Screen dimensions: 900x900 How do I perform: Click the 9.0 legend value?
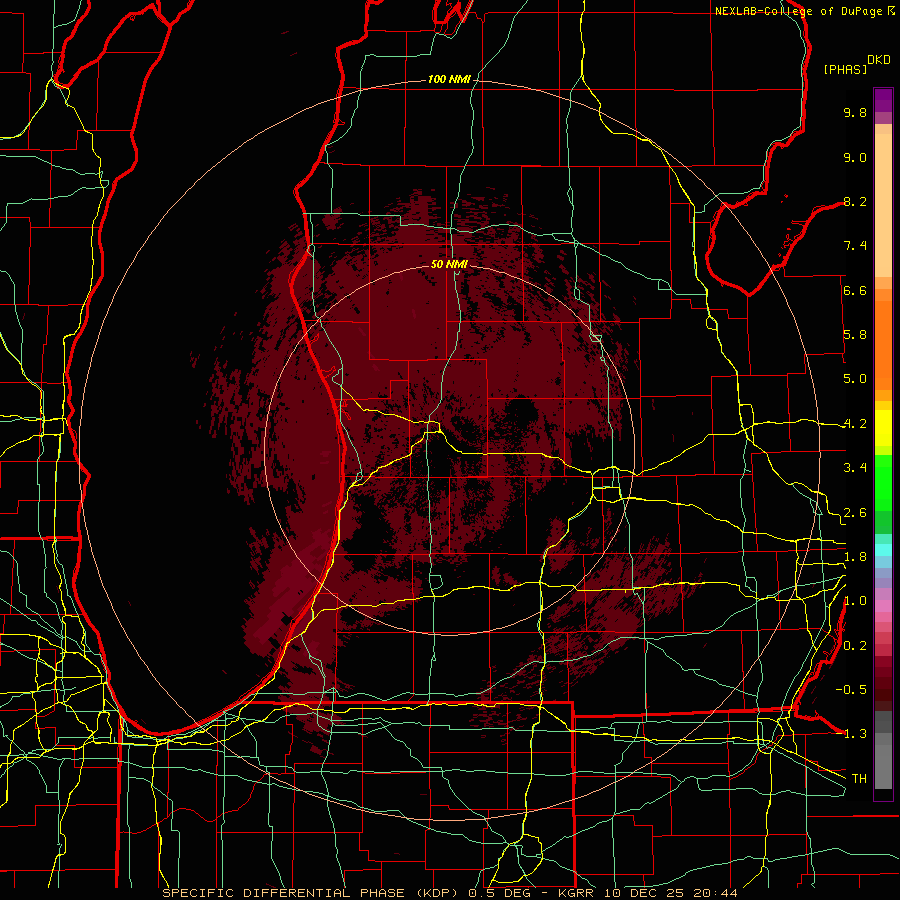(x=855, y=157)
